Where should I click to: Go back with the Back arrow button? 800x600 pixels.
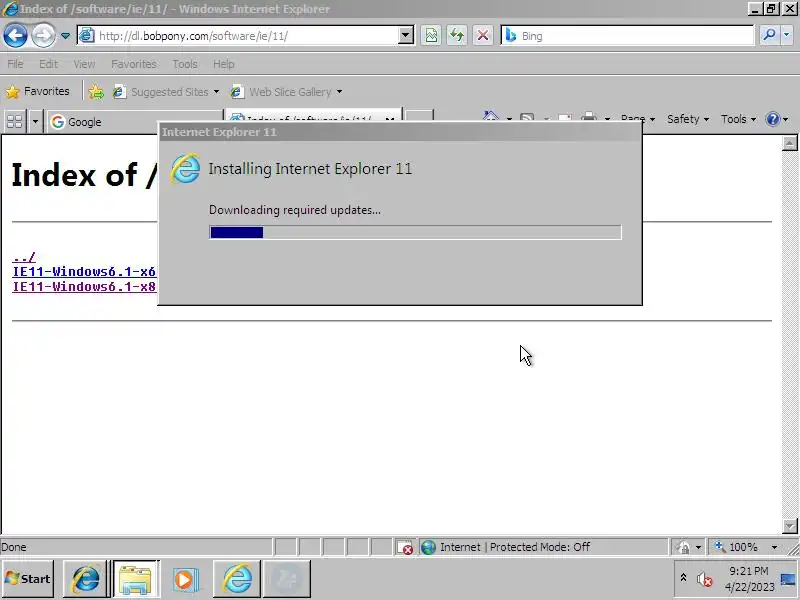pyautogui.click(x=15, y=36)
